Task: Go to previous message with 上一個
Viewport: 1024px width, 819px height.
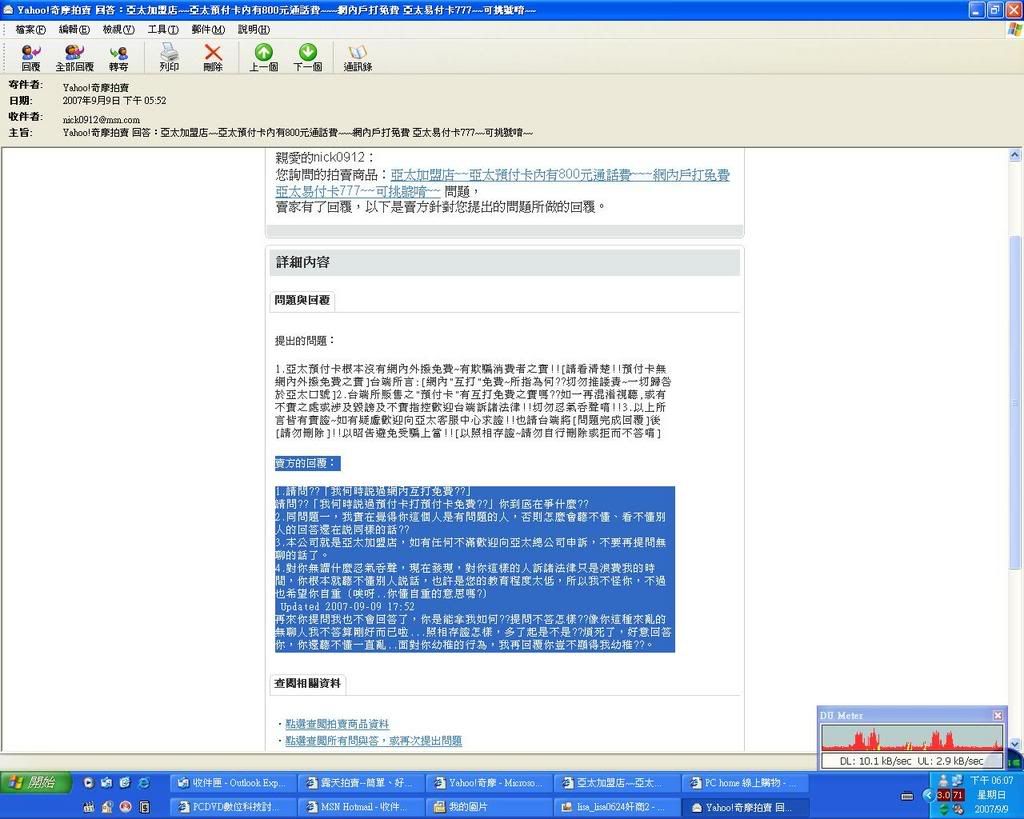Action: 264,57
